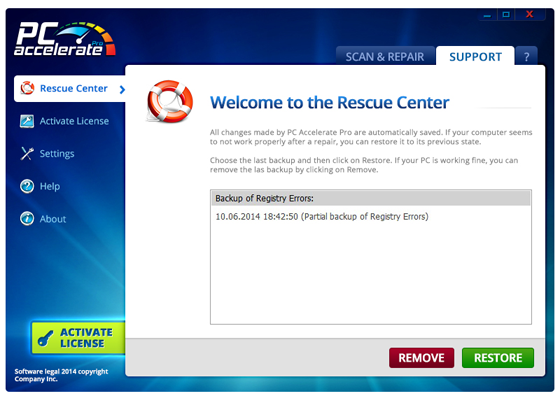The height and width of the screenshot is (400, 560).
Task: Select the 10.06.2014 18:42:50 partial backup entry
Action: (x=322, y=216)
